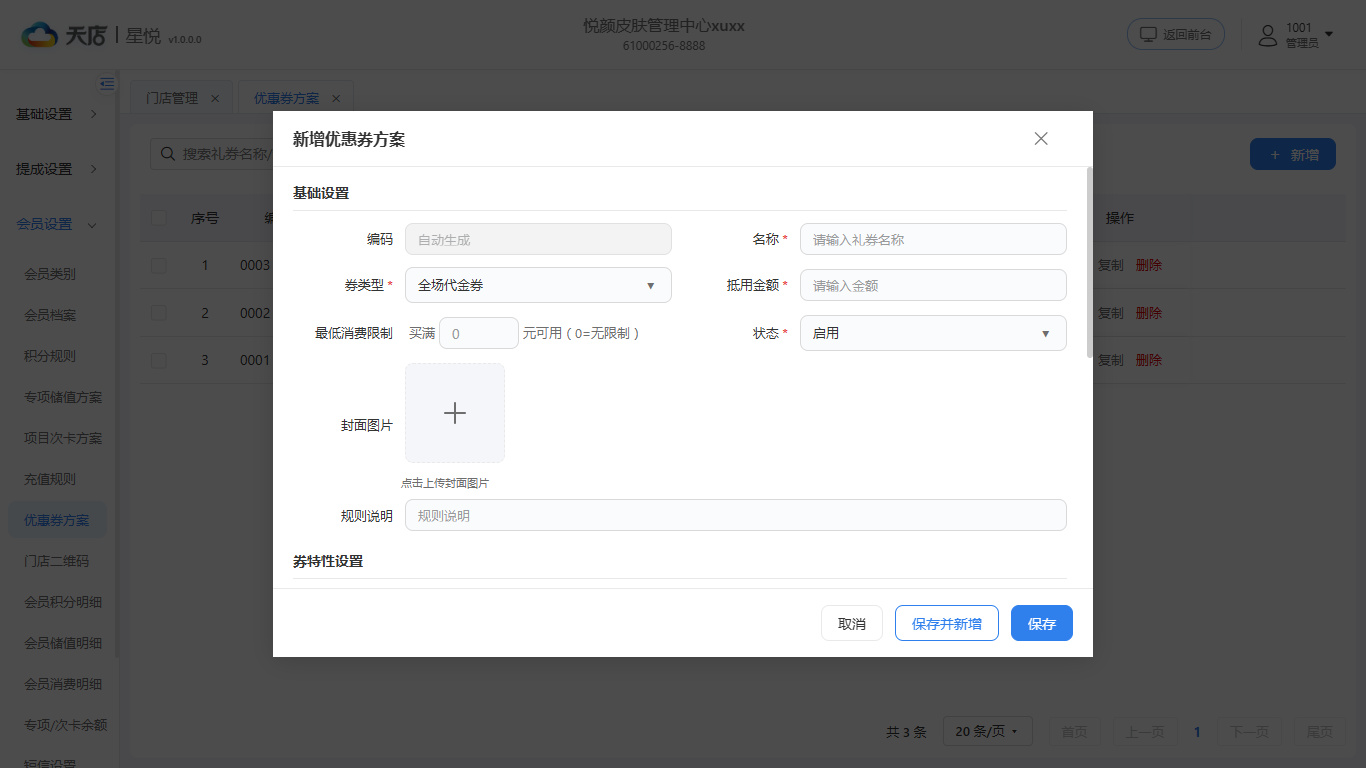This screenshot has width=1366, height=768.
Task: Click the plus icon to upload cover image
Action: click(x=455, y=413)
